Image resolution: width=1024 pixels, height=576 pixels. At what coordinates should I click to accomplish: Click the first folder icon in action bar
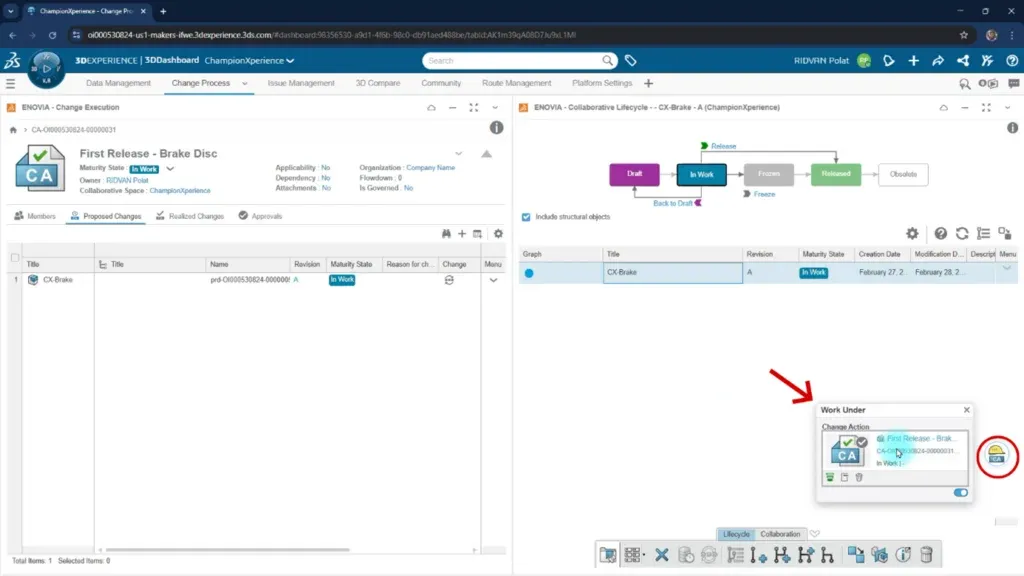coord(608,555)
